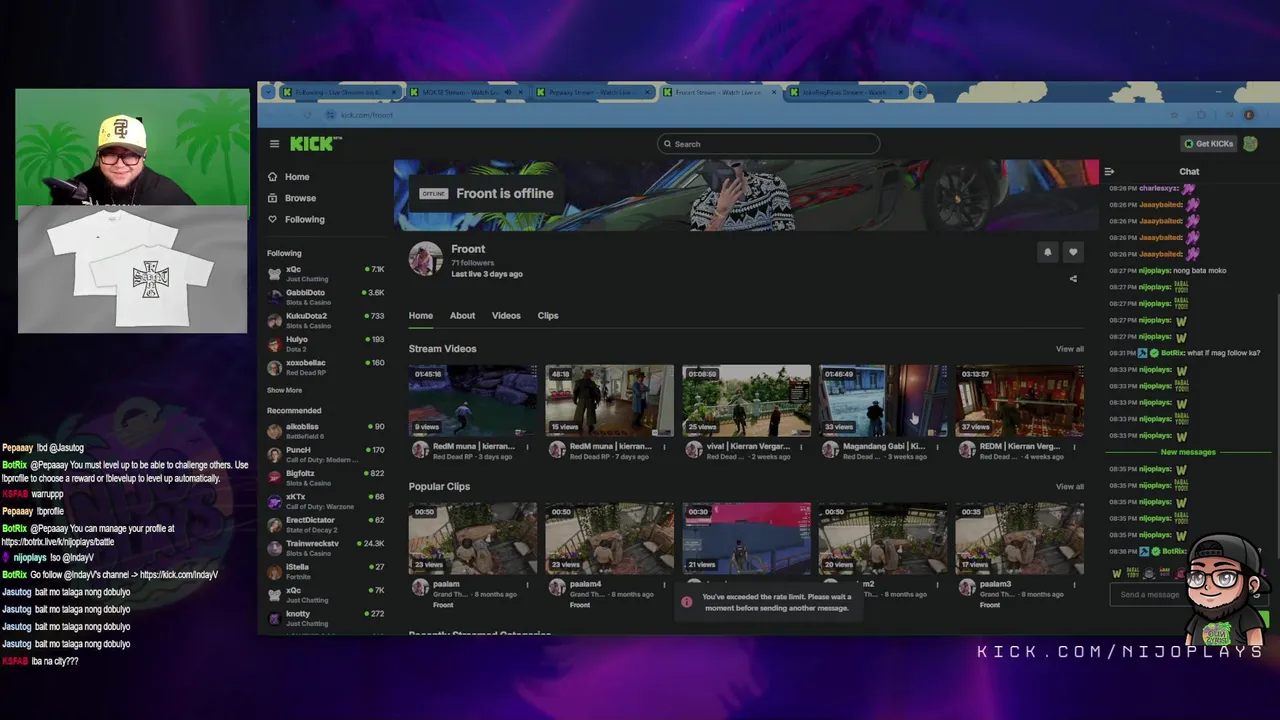Open options menu for Magandang Gabi video

pyautogui.click(x=937, y=447)
